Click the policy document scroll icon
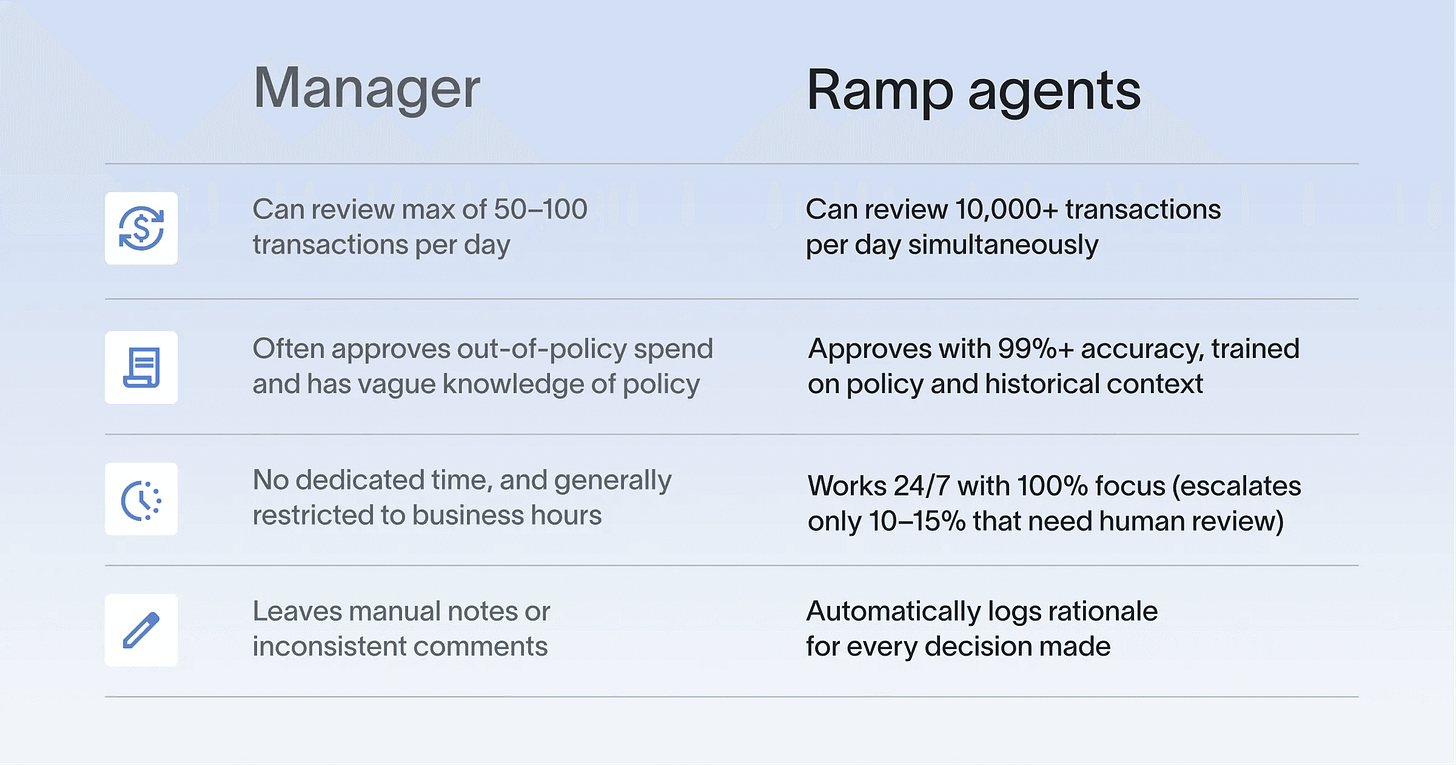This screenshot has height=765, width=1456. [x=141, y=367]
